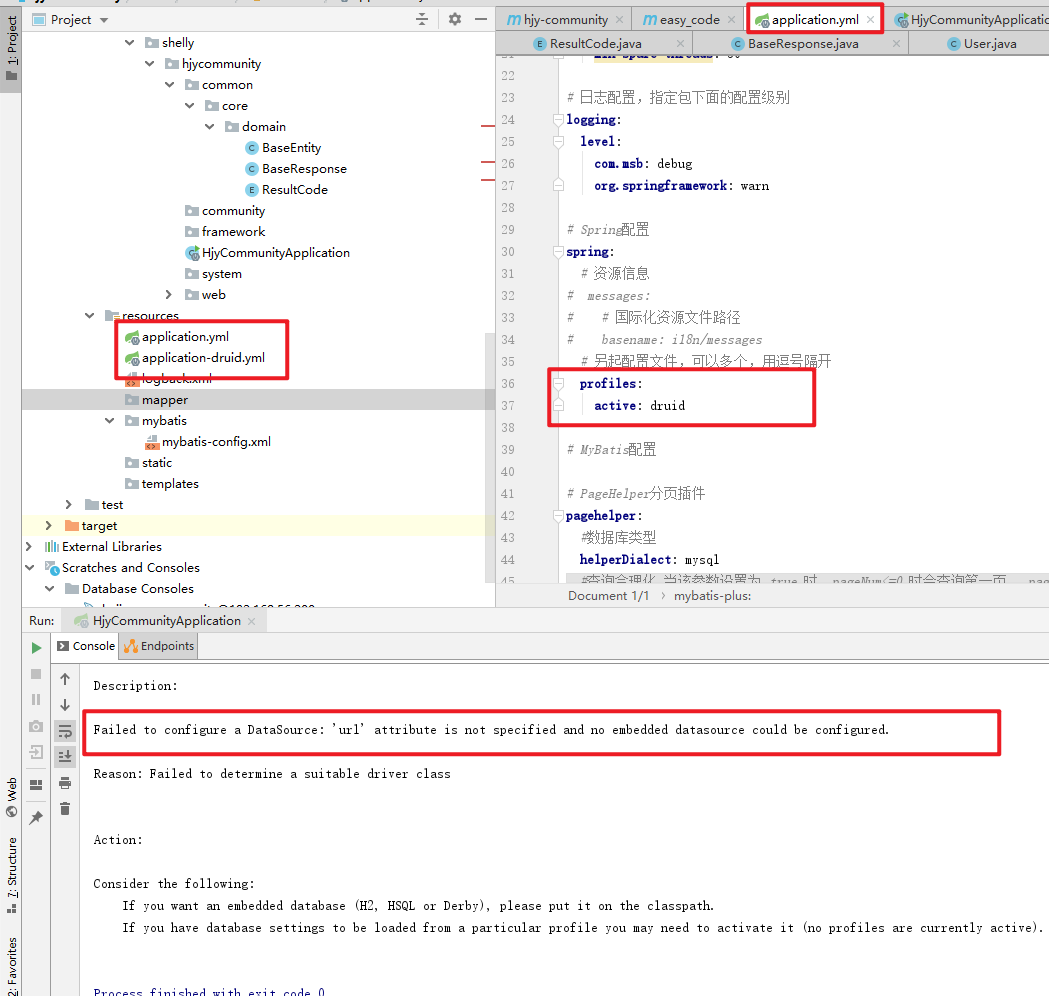Collapse the core folder node
Image resolution: width=1049 pixels, height=996 pixels.
coord(189,106)
